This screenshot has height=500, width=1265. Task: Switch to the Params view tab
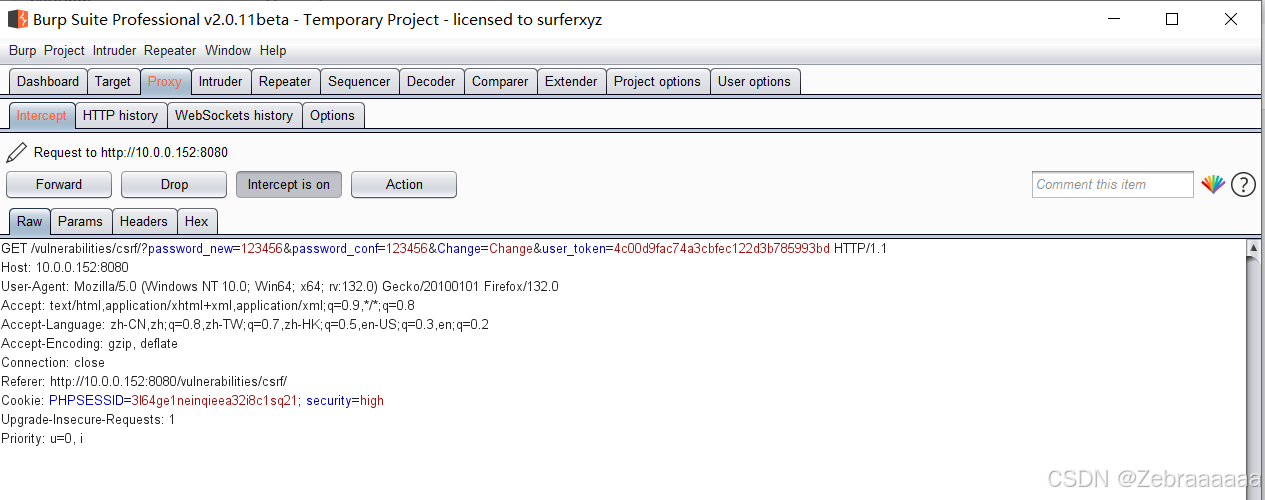80,222
